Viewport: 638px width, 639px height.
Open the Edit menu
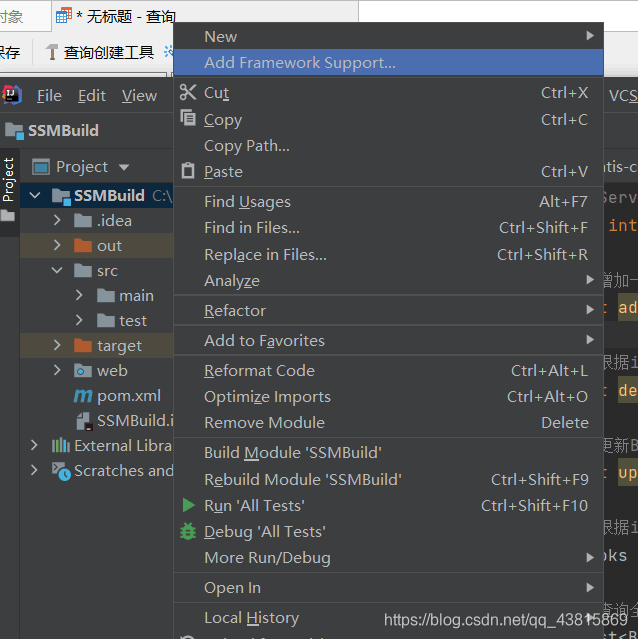coord(92,96)
